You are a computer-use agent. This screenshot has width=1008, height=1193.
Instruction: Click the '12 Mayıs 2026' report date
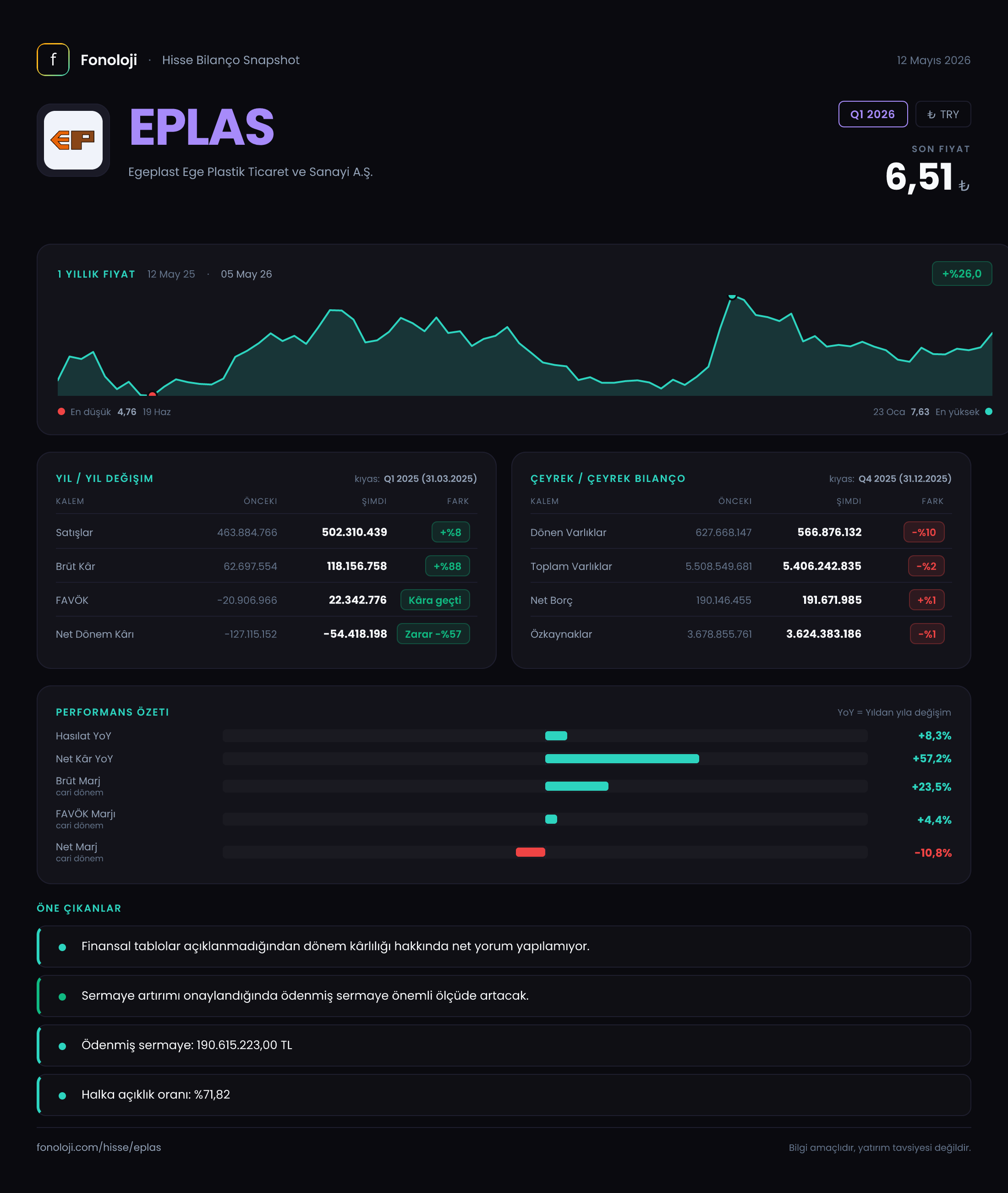coord(934,60)
